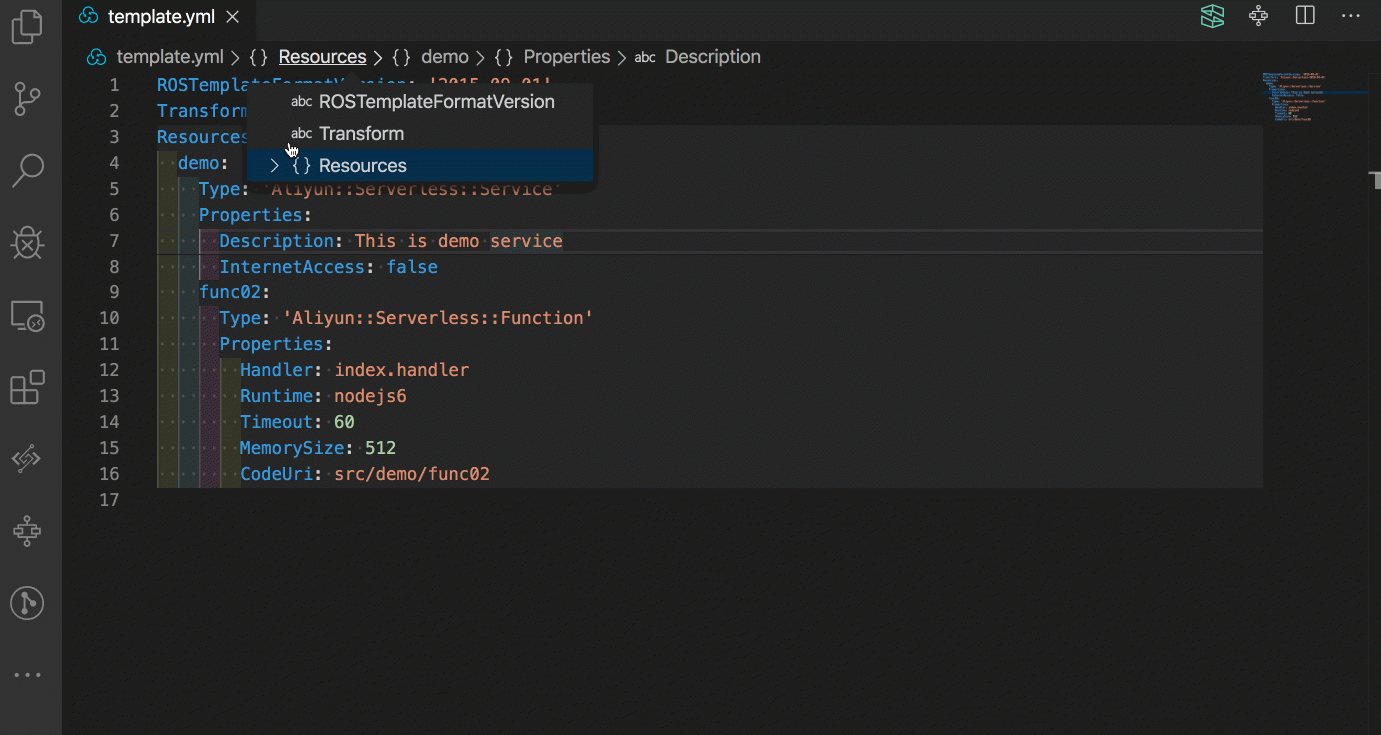
Task: Click Description in the breadcrumb
Action: [x=713, y=57]
